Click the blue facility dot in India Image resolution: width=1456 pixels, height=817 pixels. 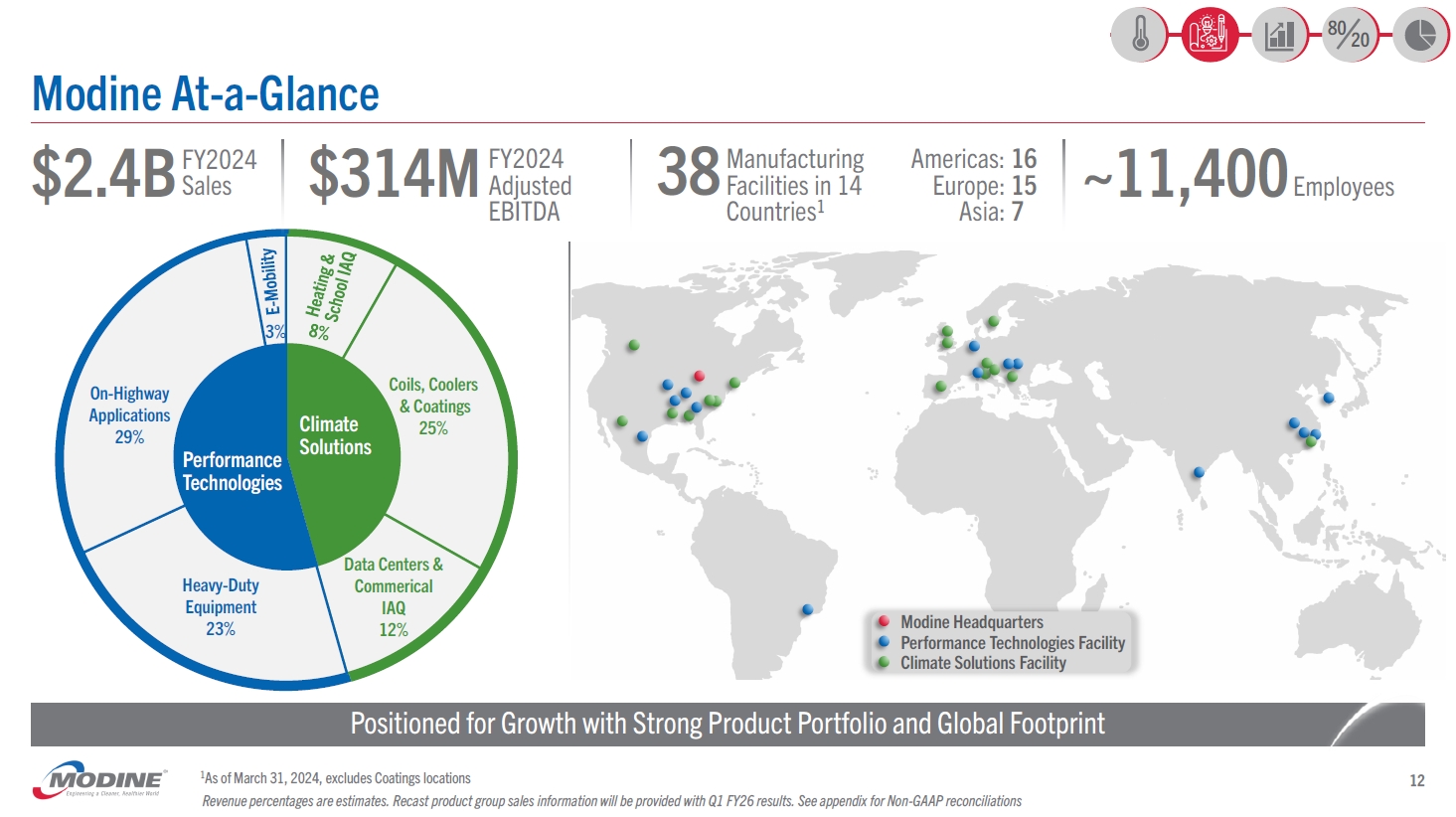click(x=1200, y=472)
